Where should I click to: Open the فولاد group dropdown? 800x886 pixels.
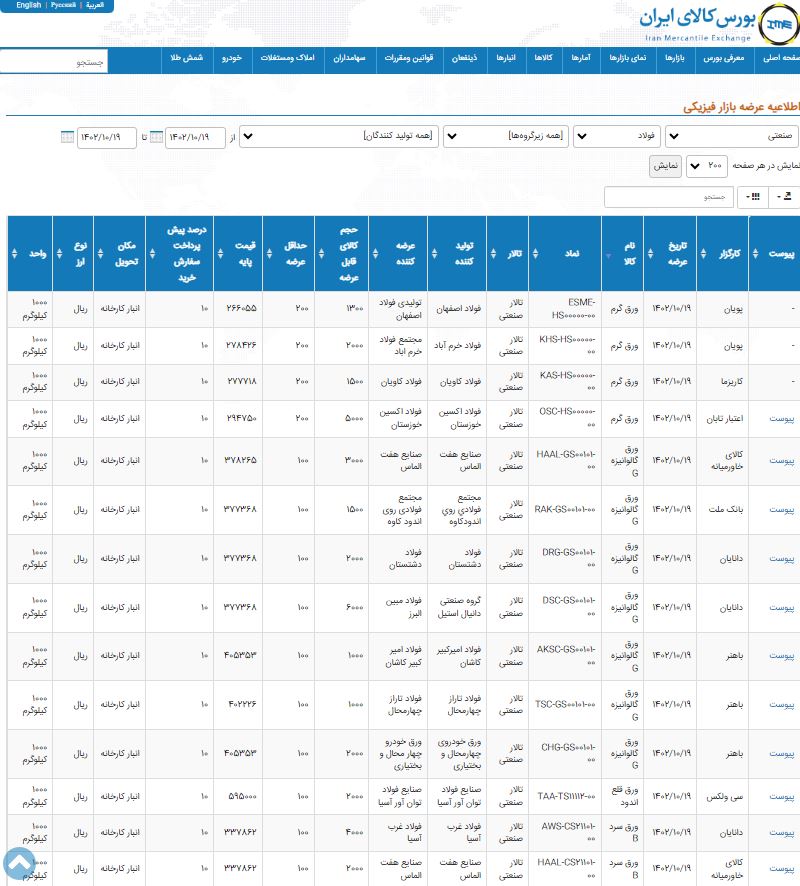[616, 136]
